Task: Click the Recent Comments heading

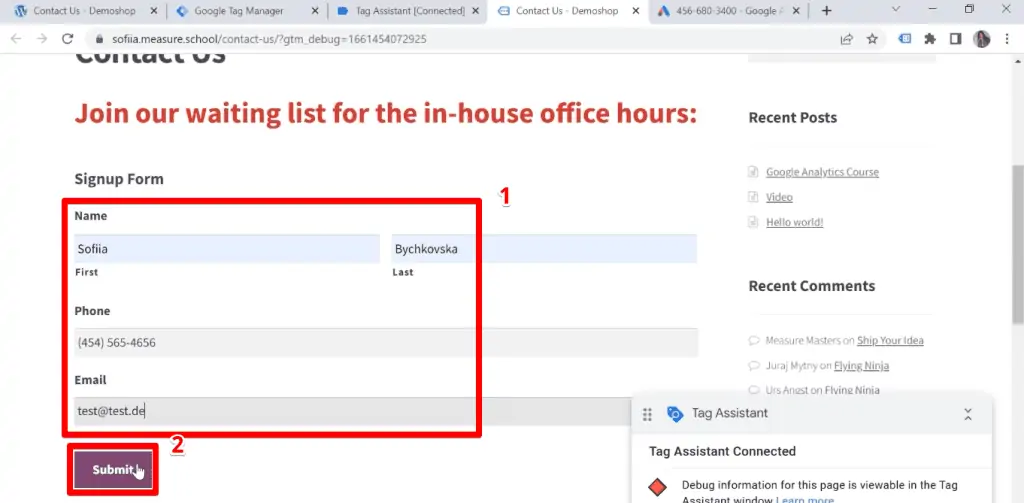Action: tap(812, 286)
